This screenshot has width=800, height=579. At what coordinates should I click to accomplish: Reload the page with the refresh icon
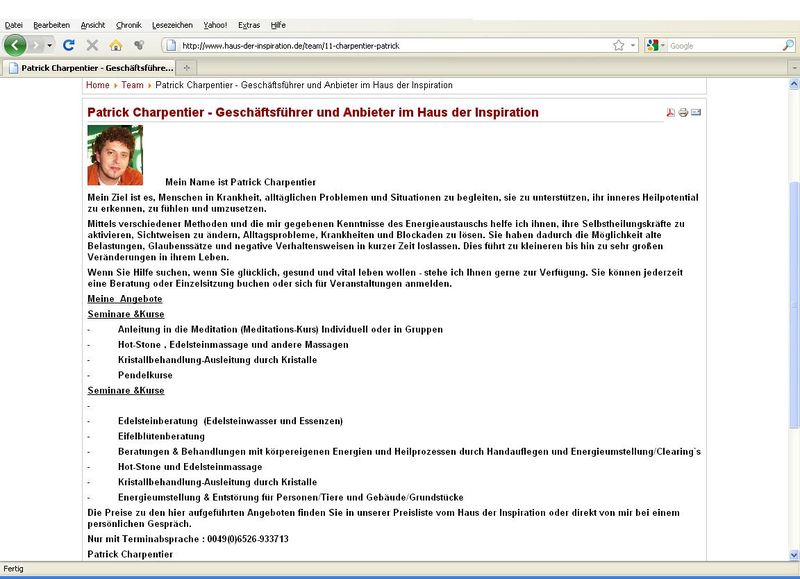[x=69, y=45]
